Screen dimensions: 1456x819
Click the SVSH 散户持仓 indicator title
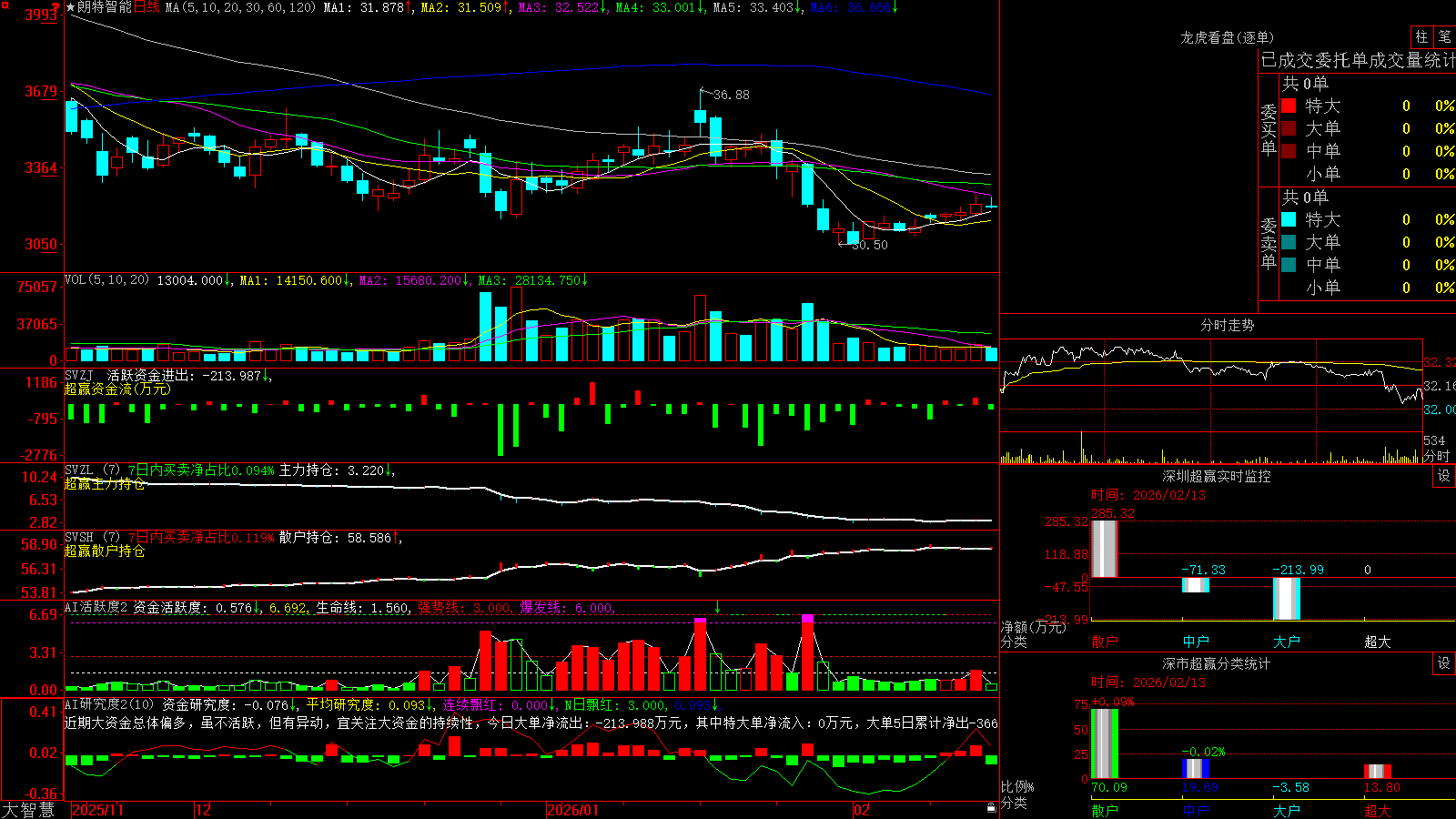click(233, 538)
